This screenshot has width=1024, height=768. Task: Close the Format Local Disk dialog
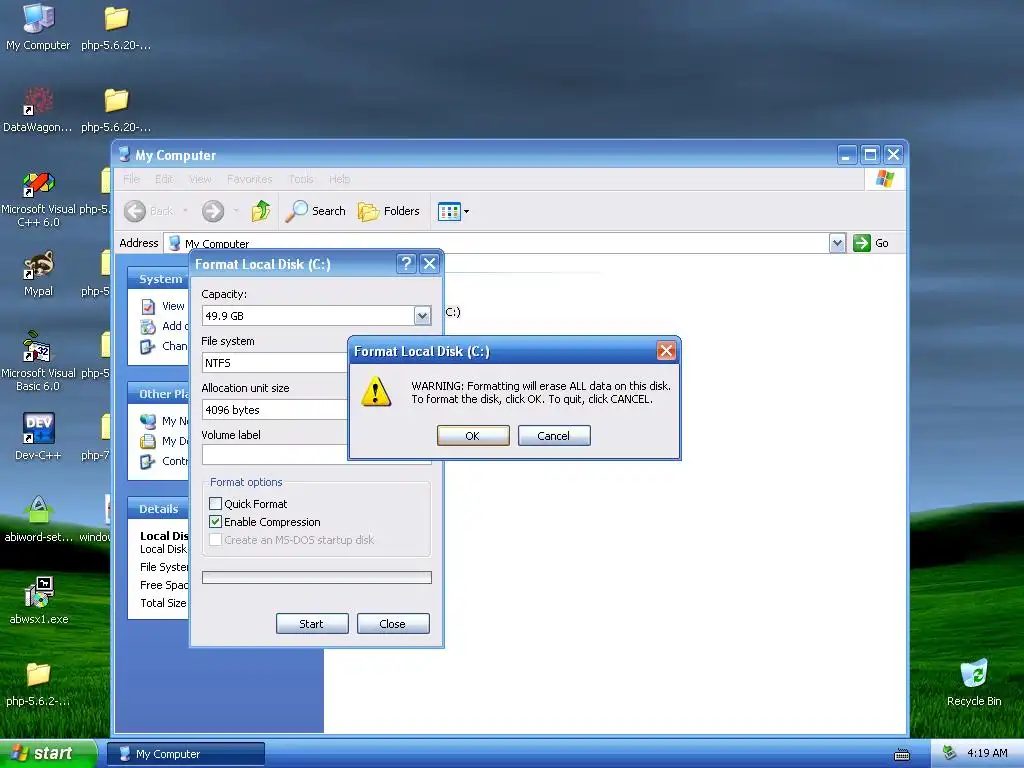429,264
